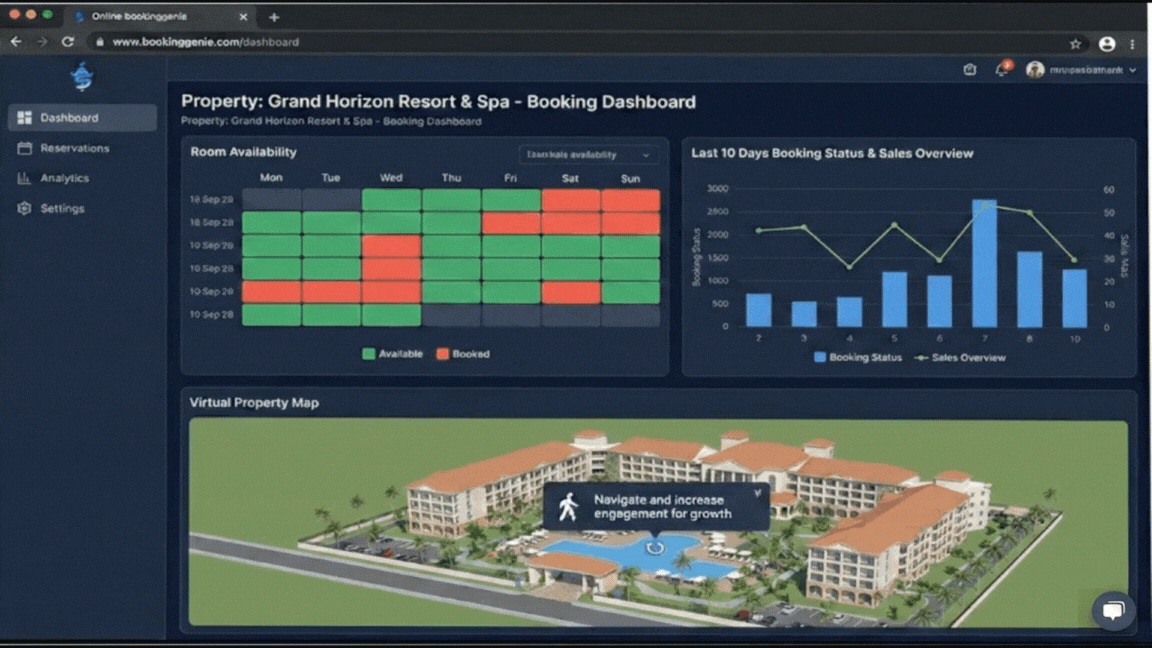Toggle Booking Status series in chart legend
The width and height of the screenshot is (1152, 648).
(x=858, y=357)
